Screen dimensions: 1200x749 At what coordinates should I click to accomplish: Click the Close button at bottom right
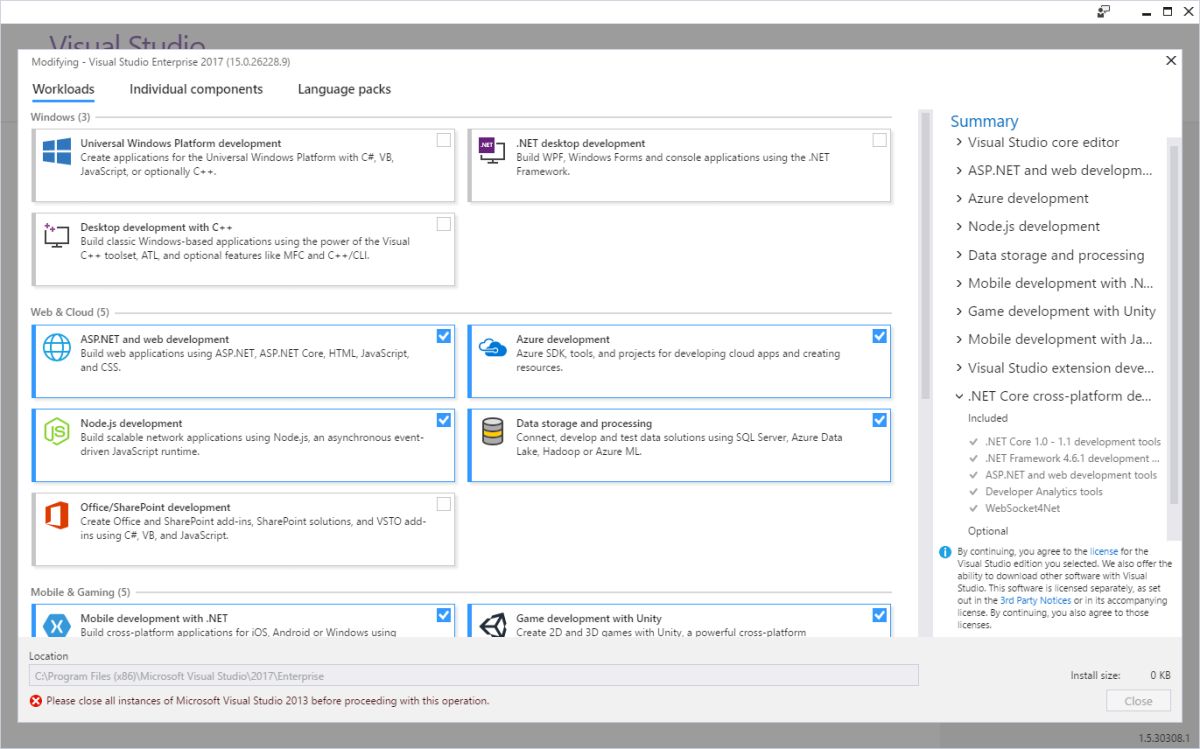[1138, 701]
